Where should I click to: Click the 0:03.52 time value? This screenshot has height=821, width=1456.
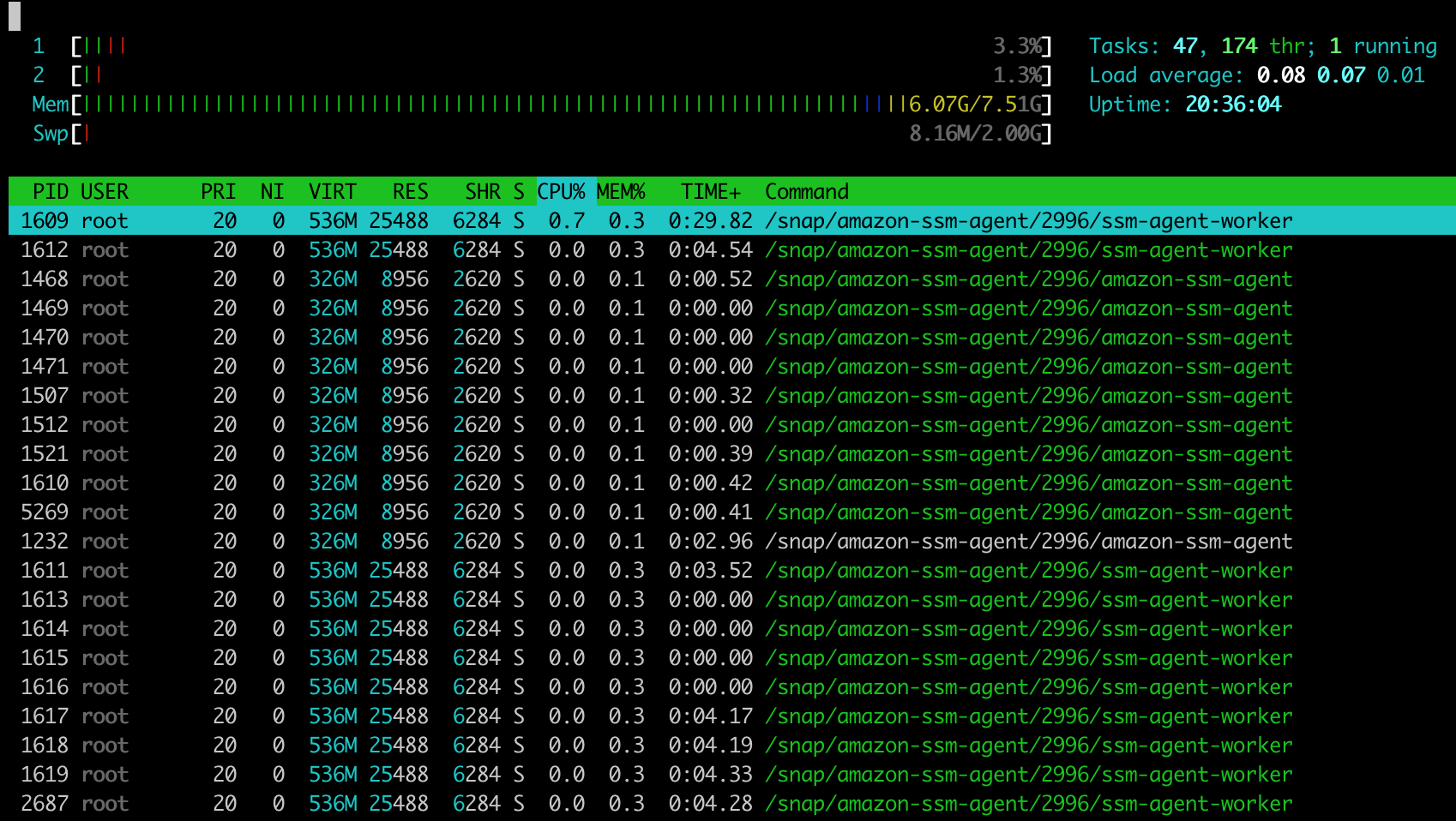[x=711, y=570]
